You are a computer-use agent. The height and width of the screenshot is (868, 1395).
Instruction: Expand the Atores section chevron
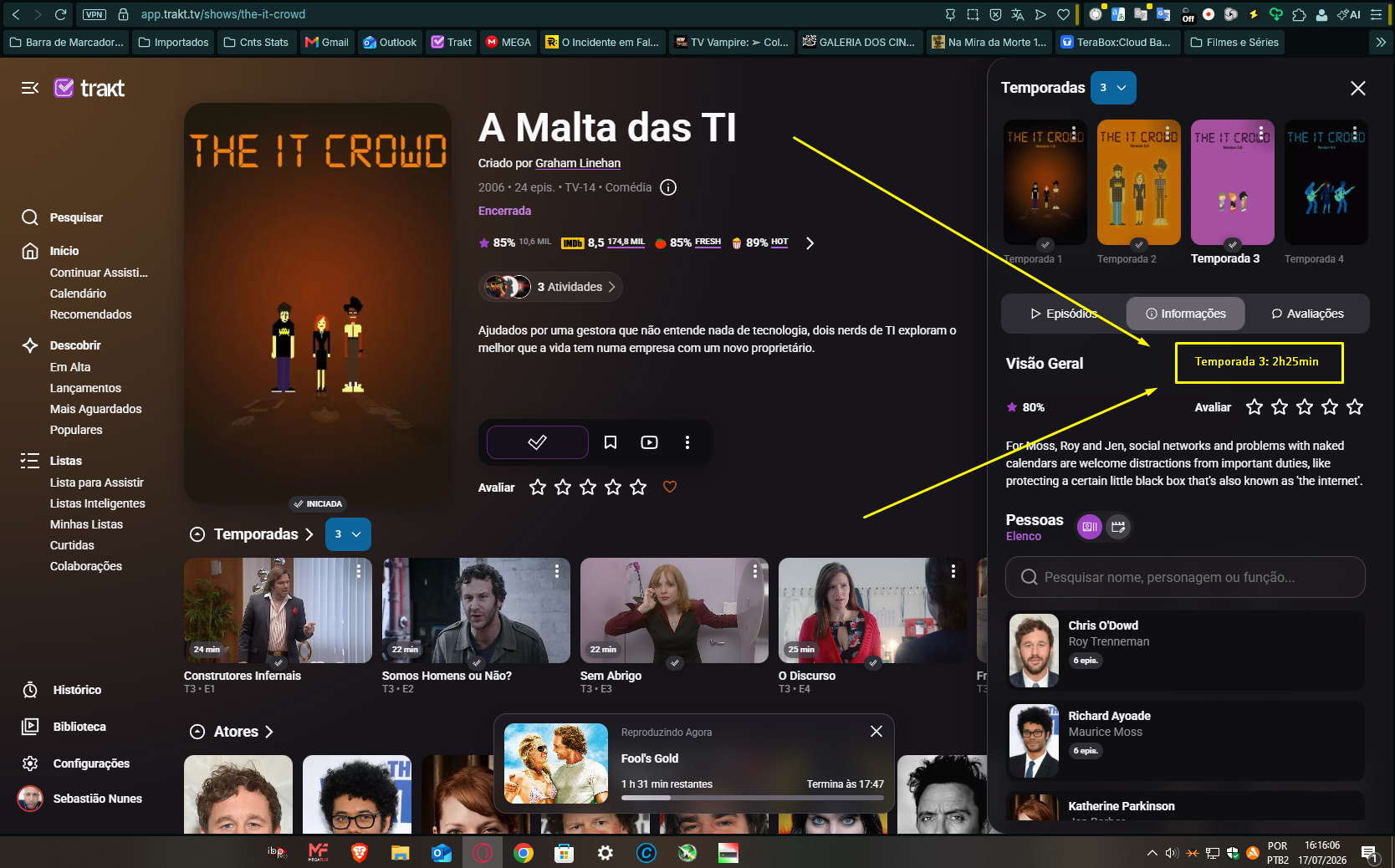[268, 732]
